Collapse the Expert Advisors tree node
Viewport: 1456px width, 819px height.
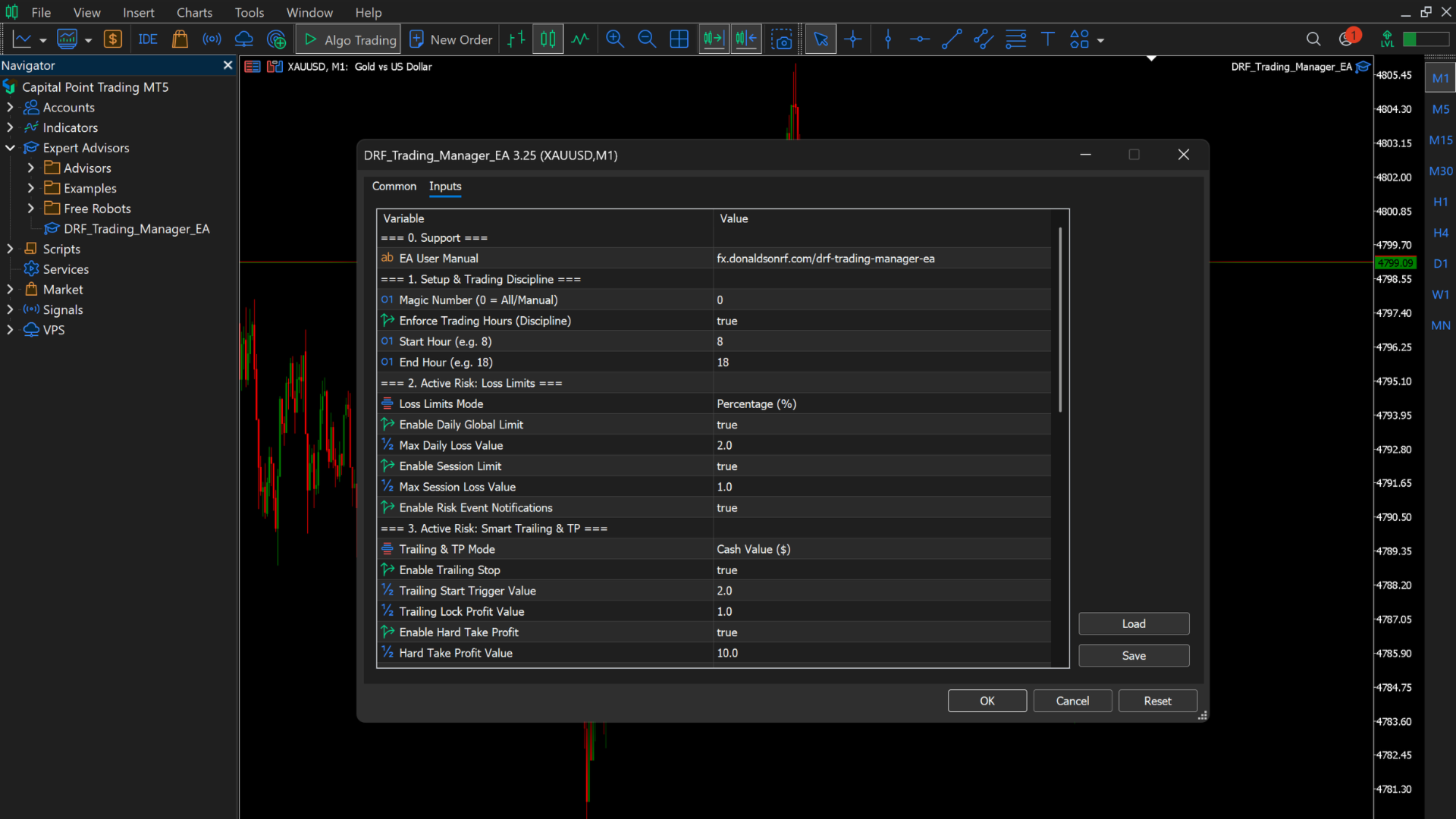coord(10,148)
